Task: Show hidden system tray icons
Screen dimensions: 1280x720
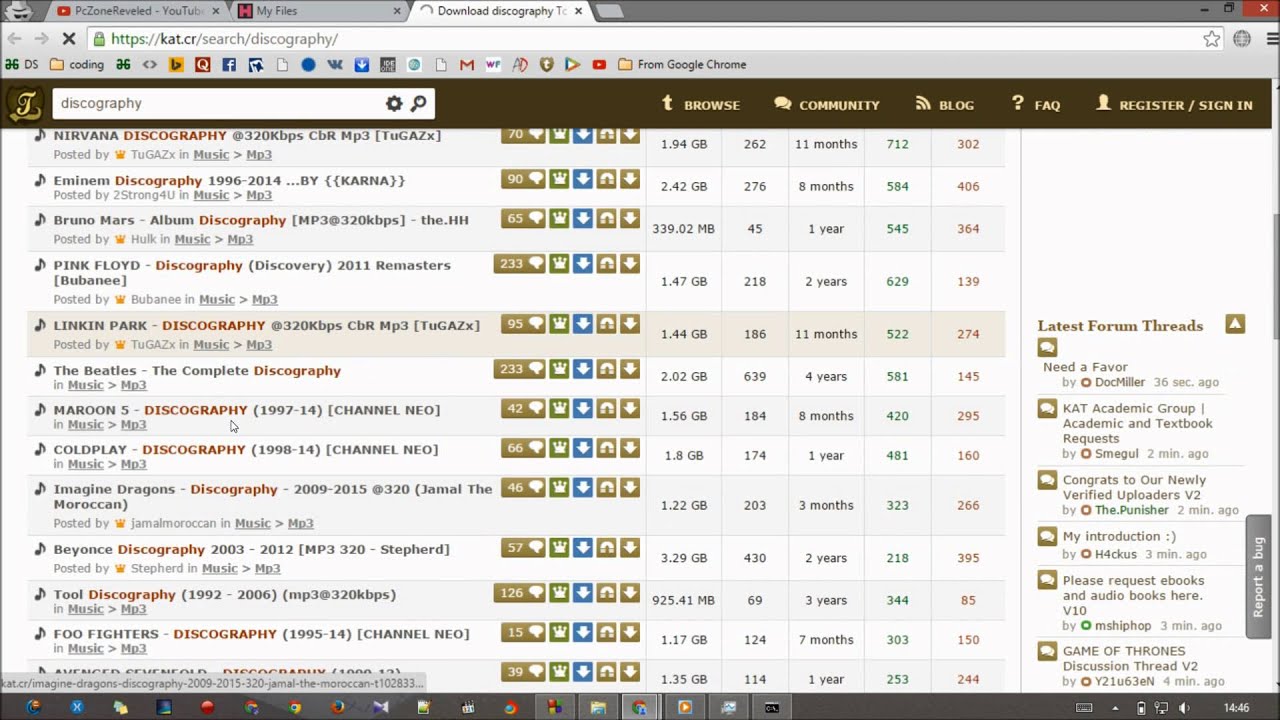Action: click(1114, 707)
